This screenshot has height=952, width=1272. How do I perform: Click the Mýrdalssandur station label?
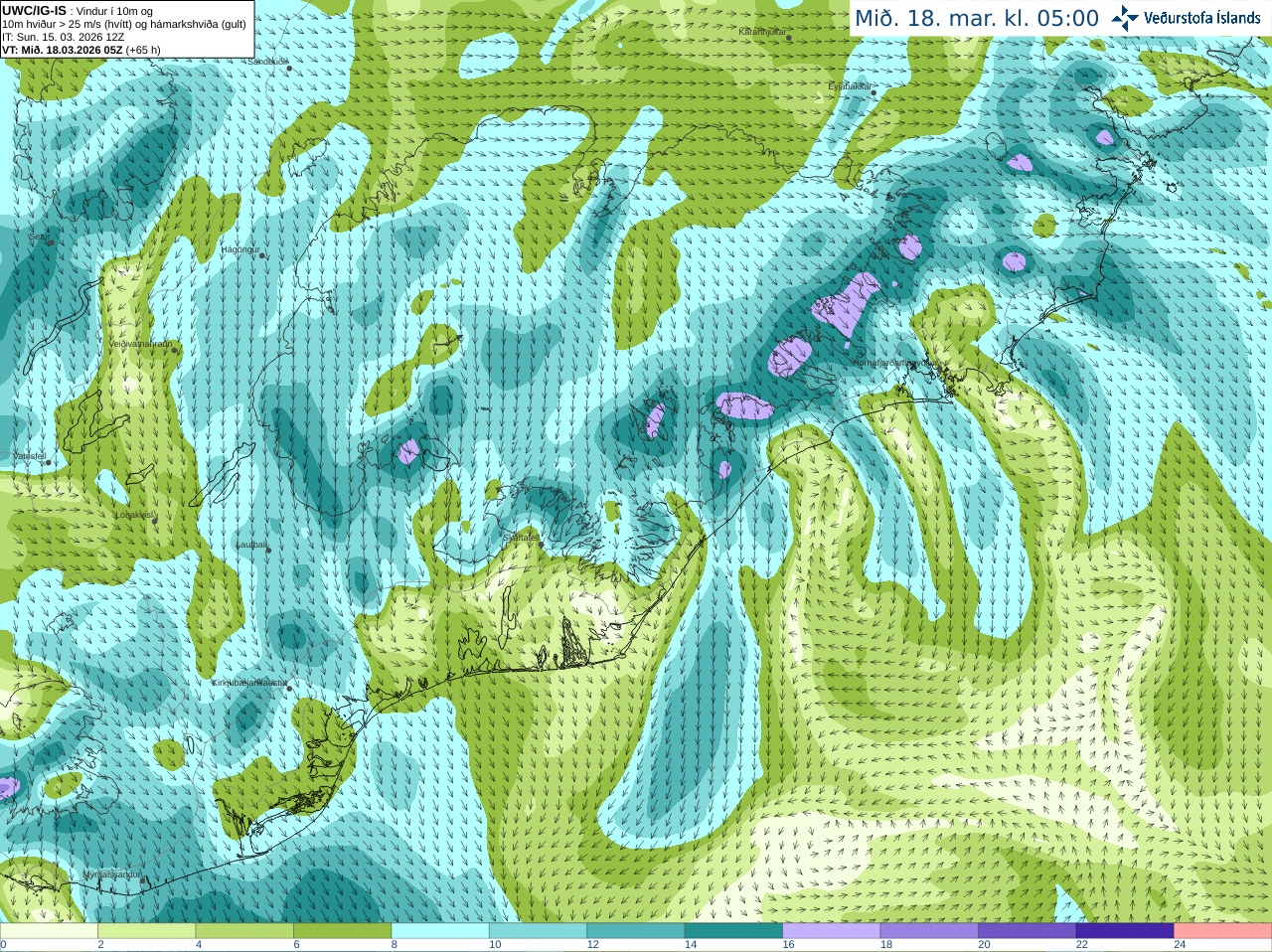click(x=112, y=875)
